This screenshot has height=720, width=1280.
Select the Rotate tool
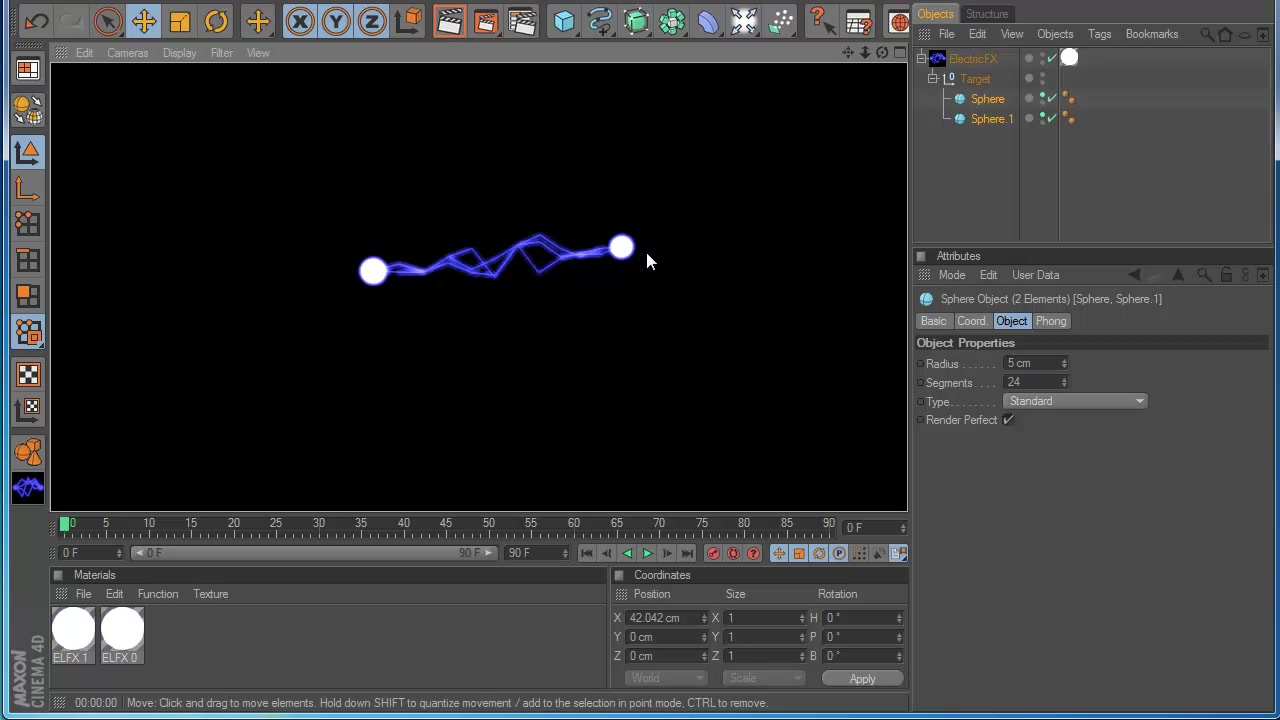(217, 21)
